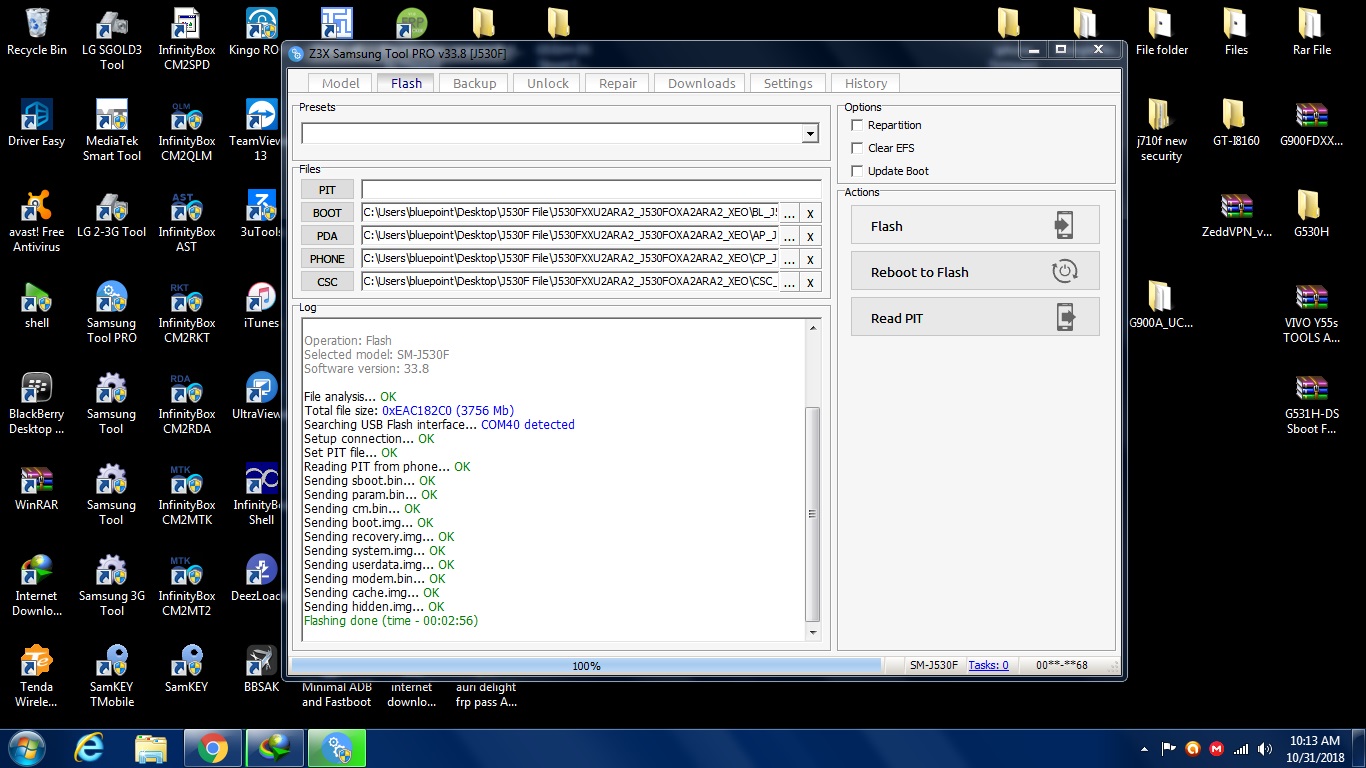
Task: Enable the Clear EFS checkbox
Action: [857, 148]
